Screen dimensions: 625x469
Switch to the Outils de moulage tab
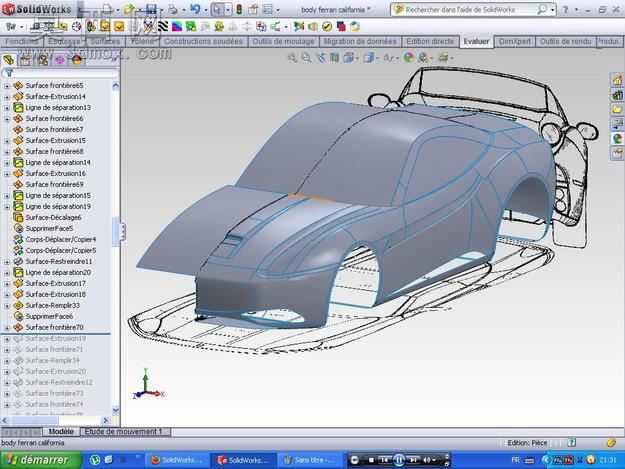(283, 41)
